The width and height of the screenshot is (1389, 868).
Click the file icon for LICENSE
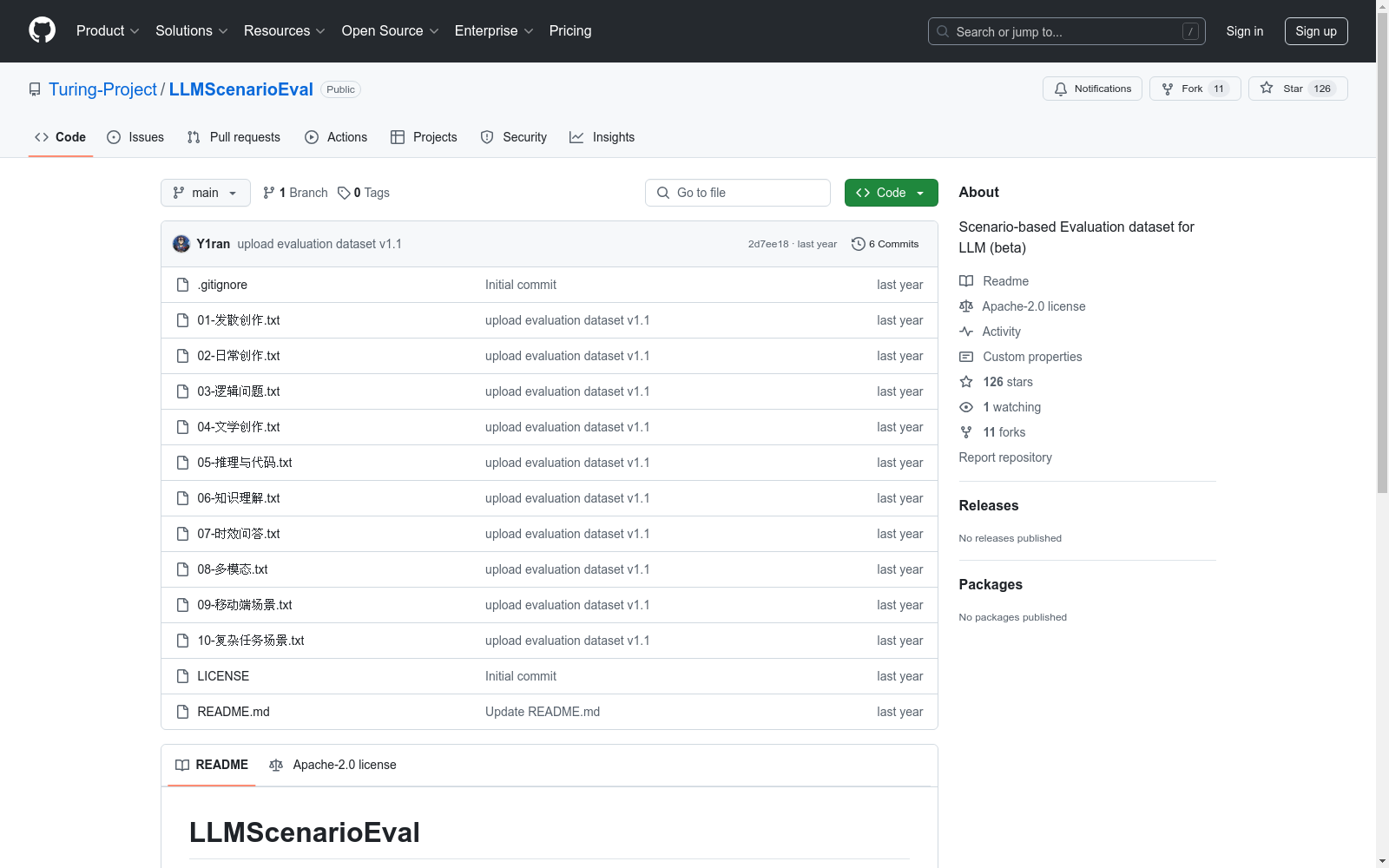[182, 676]
